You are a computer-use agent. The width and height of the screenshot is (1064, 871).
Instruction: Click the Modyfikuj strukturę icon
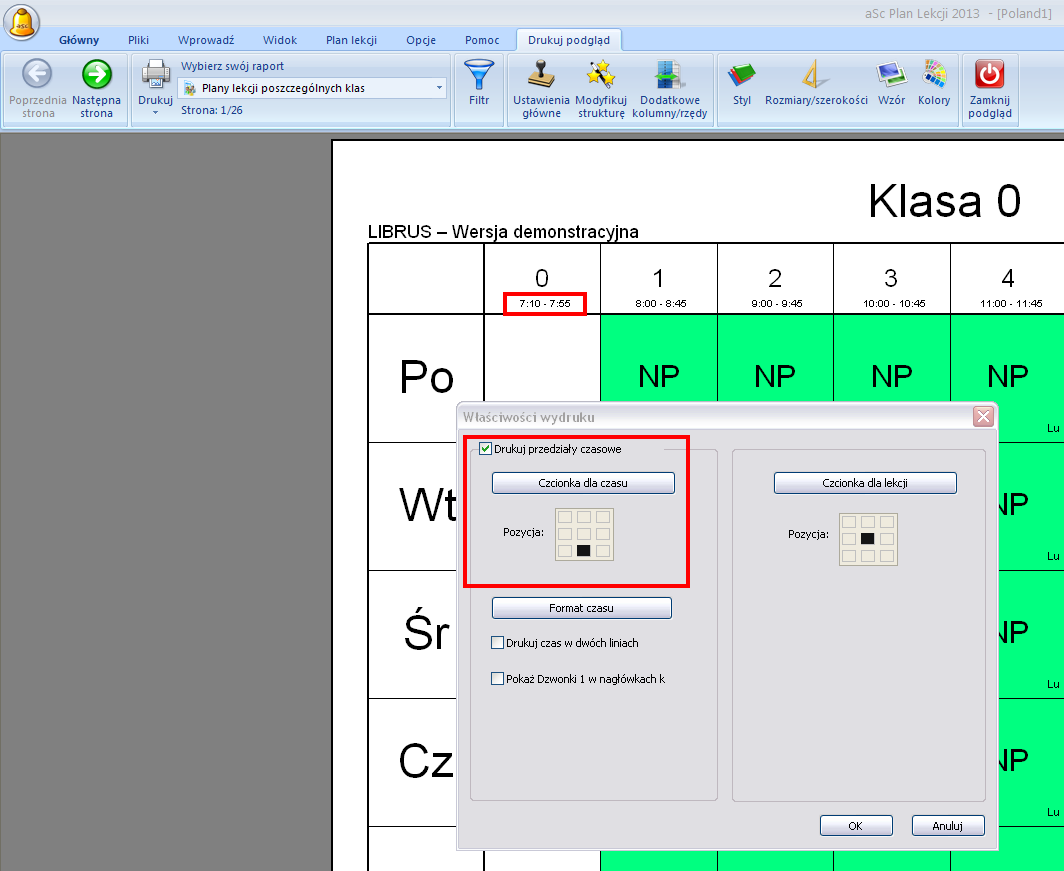click(600, 75)
